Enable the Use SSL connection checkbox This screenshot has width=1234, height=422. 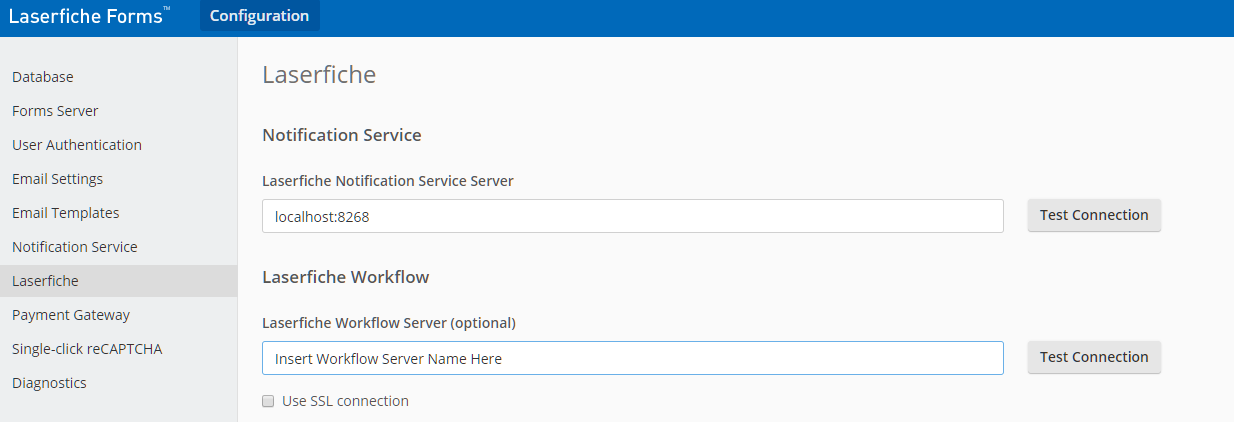click(268, 401)
